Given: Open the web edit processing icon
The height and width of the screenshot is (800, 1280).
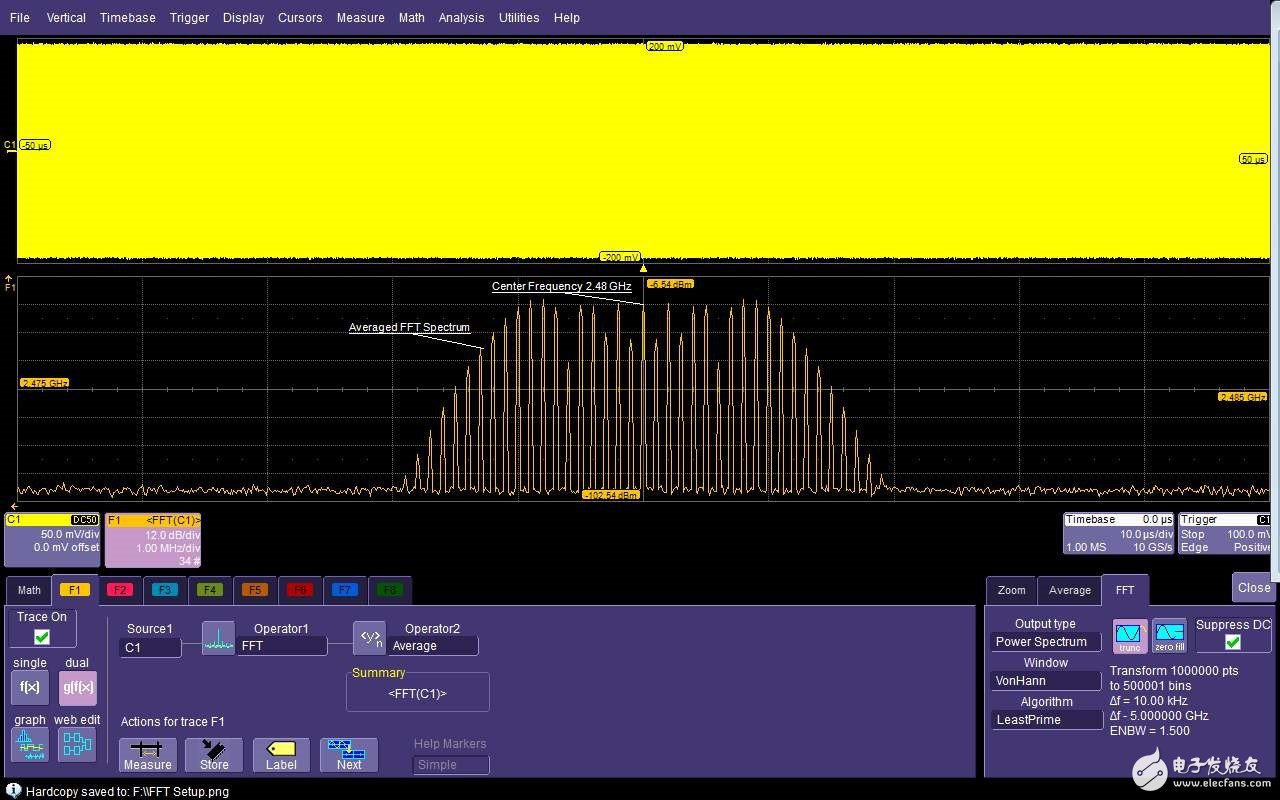Looking at the screenshot, I should pos(77,744).
